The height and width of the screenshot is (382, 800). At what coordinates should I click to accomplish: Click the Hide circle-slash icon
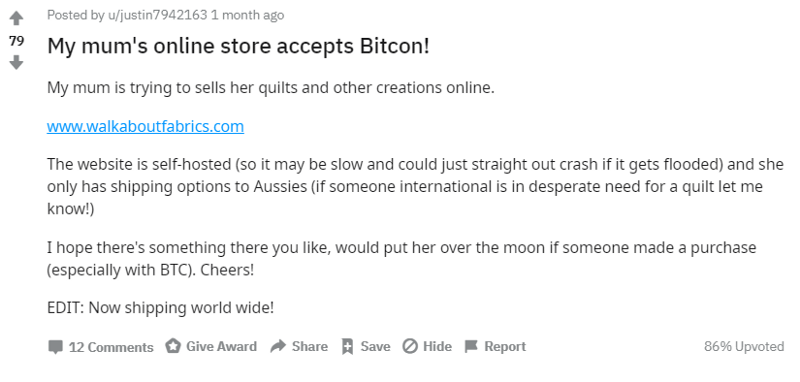[x=410, y=347]
